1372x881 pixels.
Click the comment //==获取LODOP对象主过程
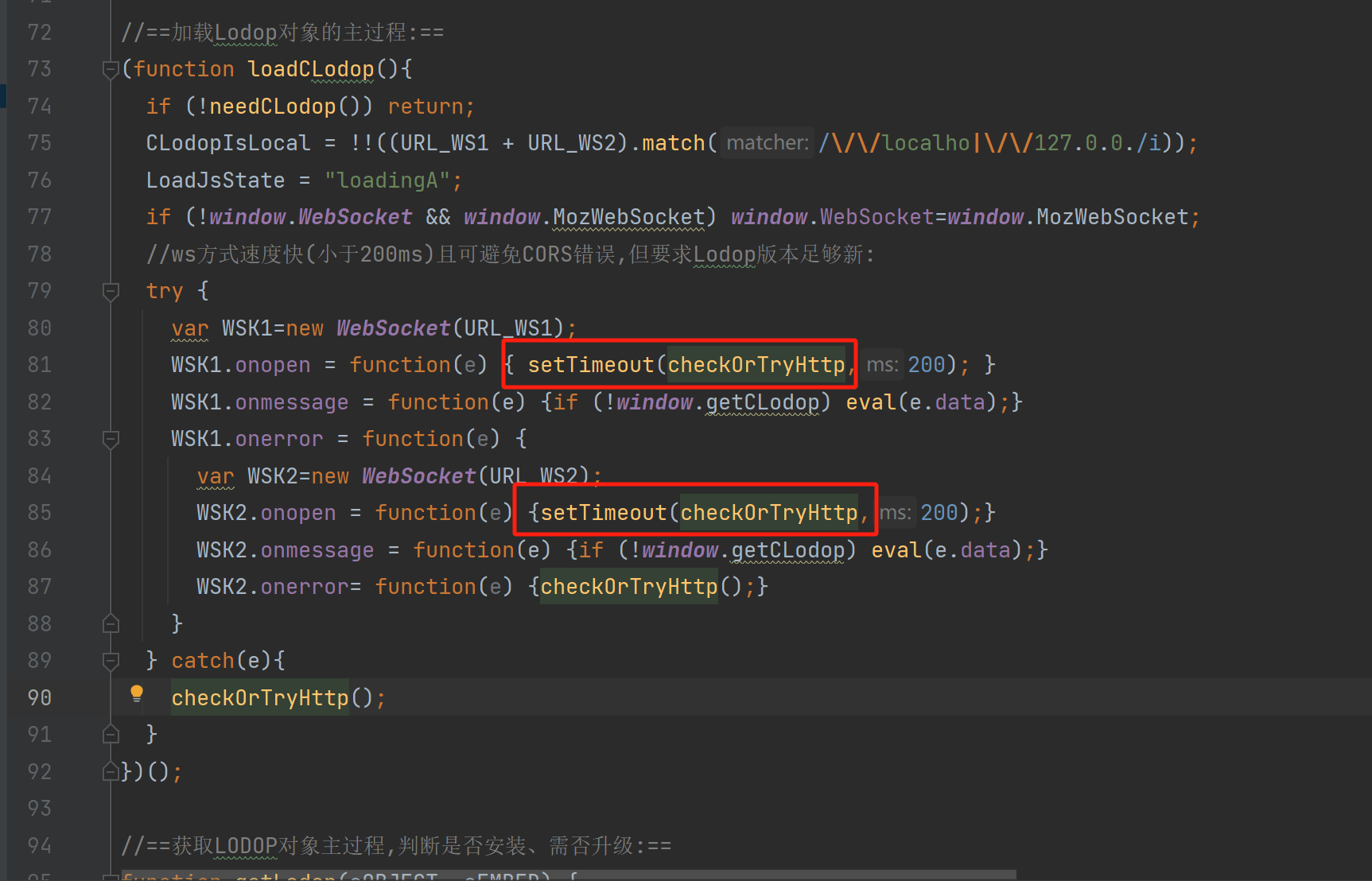396,846
